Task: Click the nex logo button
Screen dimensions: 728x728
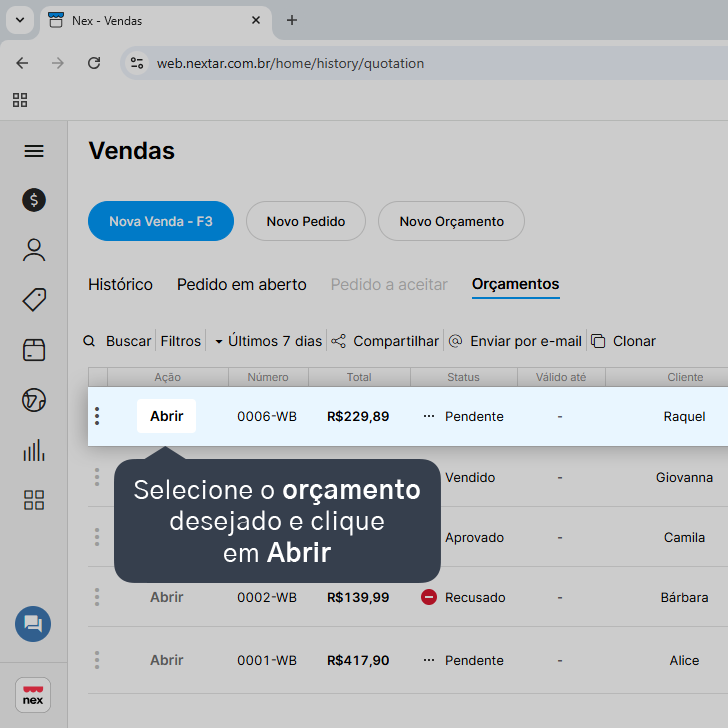Action: coord(33,695)
